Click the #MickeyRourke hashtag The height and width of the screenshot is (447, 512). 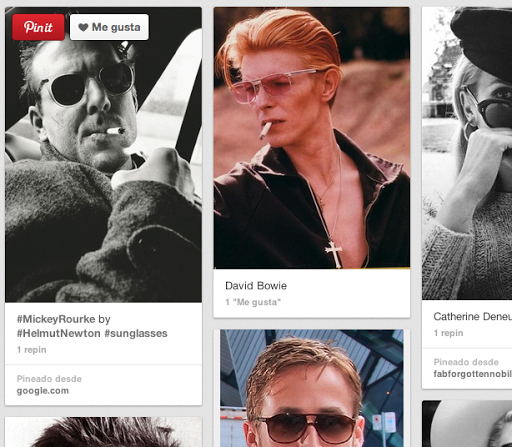click(x=56, y=319)
